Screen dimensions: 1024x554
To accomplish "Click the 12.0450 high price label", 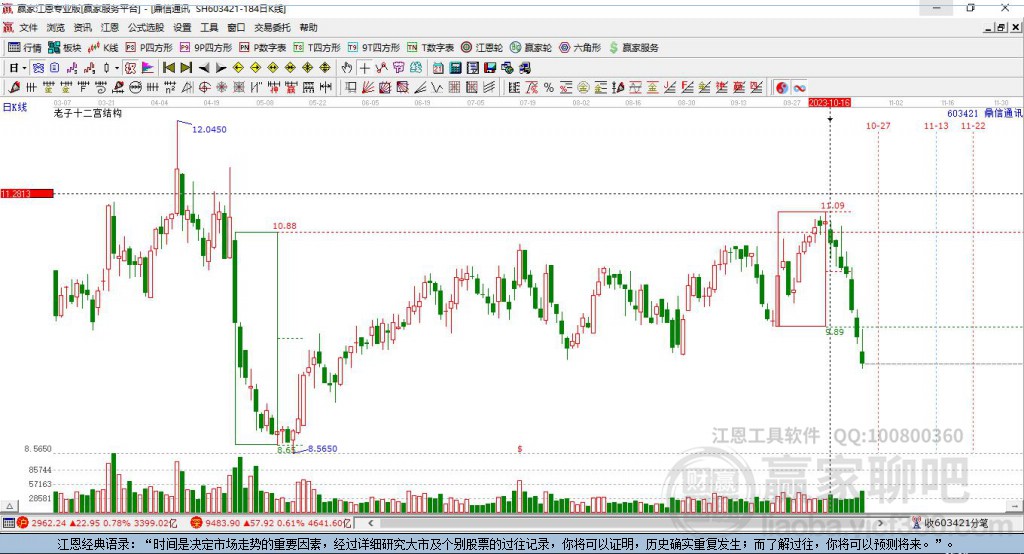I will 209,129.
